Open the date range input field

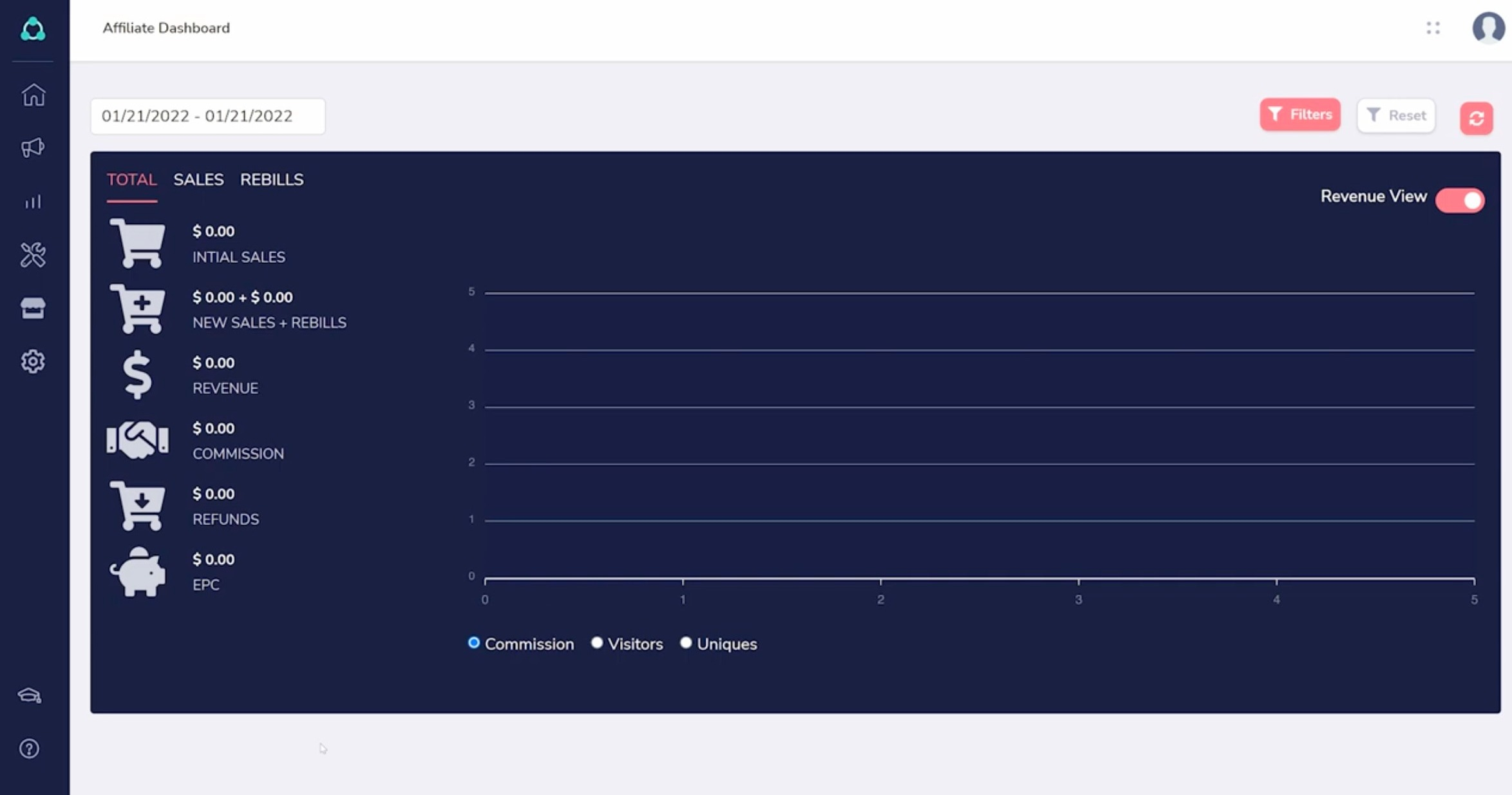[x=208, y=116]
